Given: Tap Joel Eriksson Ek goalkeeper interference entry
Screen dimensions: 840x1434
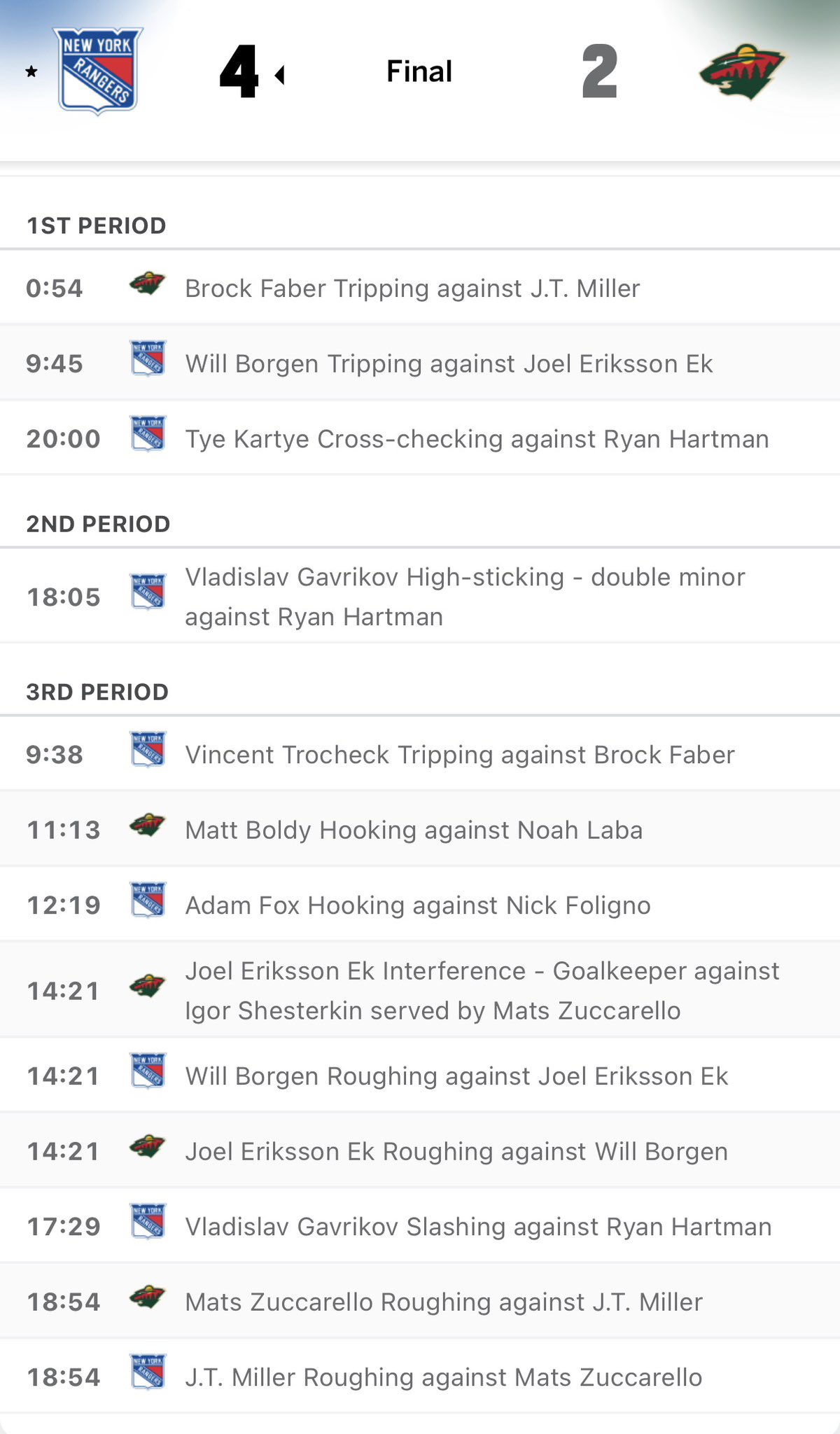Looking at the screenshot, I should (x=482, y=991).
